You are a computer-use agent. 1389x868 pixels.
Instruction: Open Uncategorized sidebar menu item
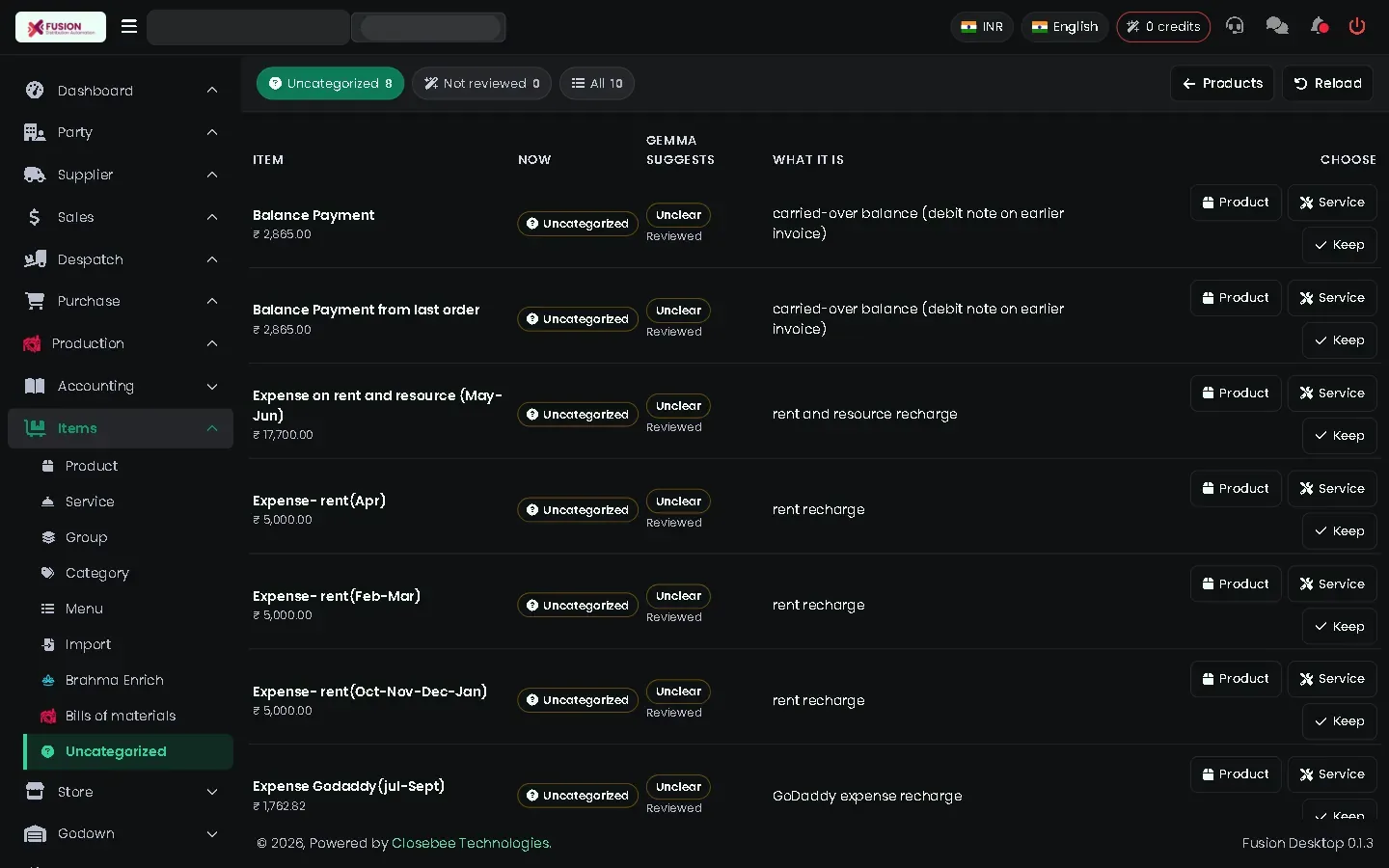(128, 751)
